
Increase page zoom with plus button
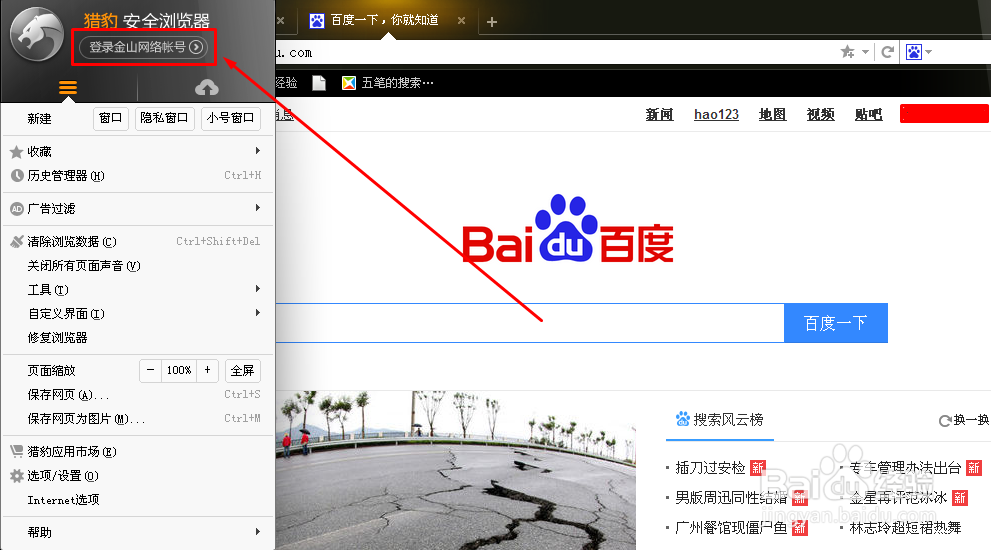coord(207,370)
